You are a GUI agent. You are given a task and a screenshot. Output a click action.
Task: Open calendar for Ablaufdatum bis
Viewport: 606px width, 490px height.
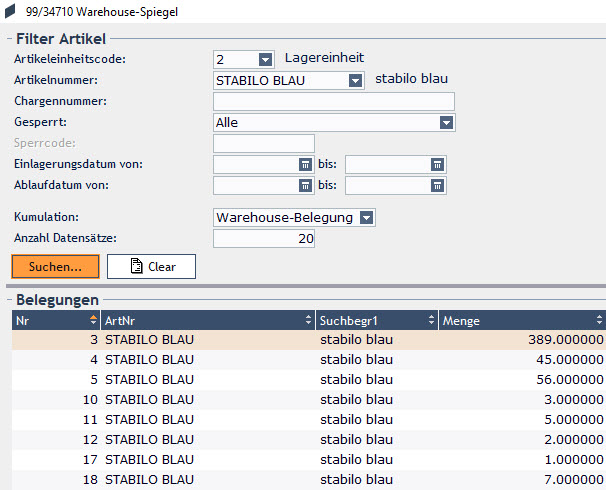coord(437,186)
